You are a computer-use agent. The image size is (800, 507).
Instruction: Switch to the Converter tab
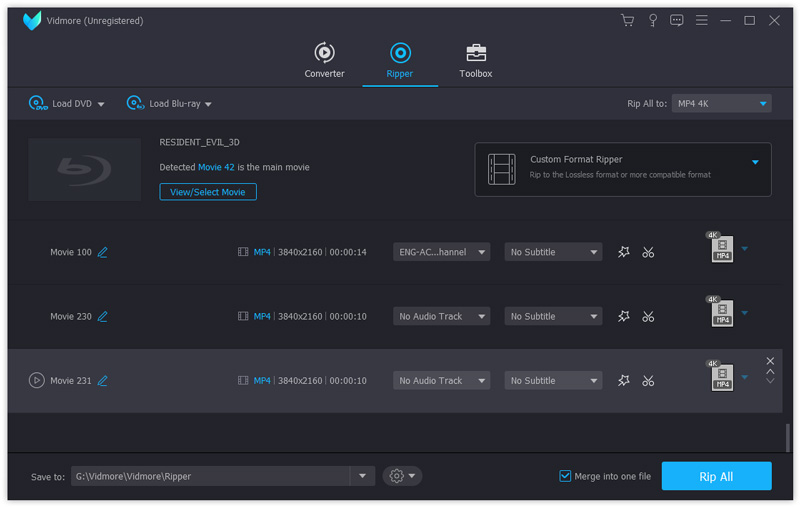point(324,60)
